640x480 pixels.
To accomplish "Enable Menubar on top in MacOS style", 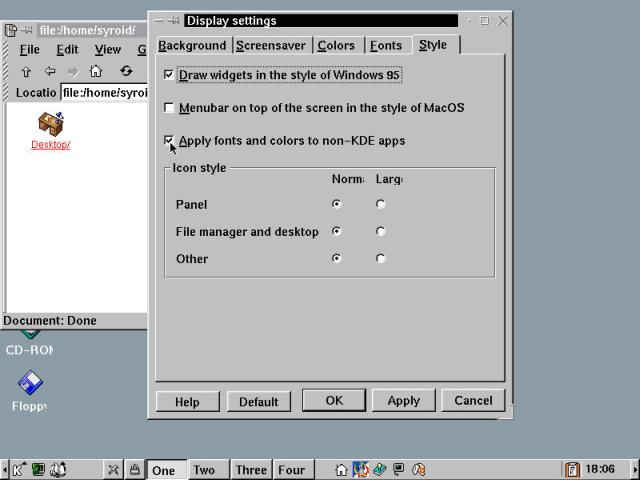I will [169, 108].
